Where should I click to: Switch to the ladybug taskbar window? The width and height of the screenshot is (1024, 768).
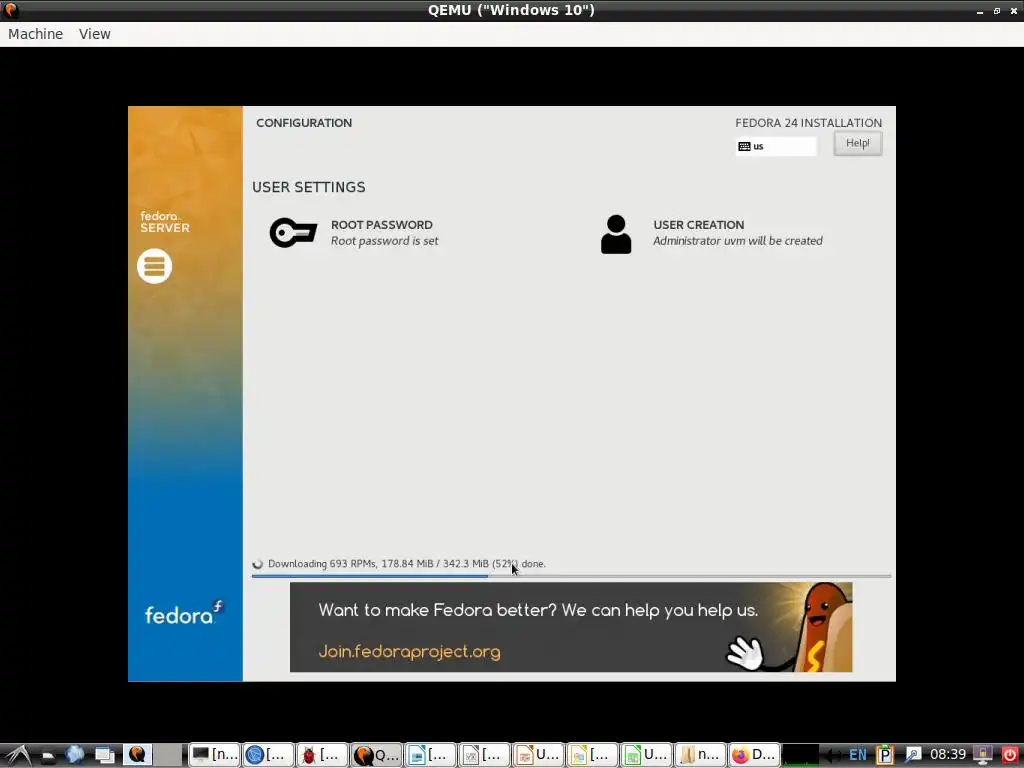point(323,755)
